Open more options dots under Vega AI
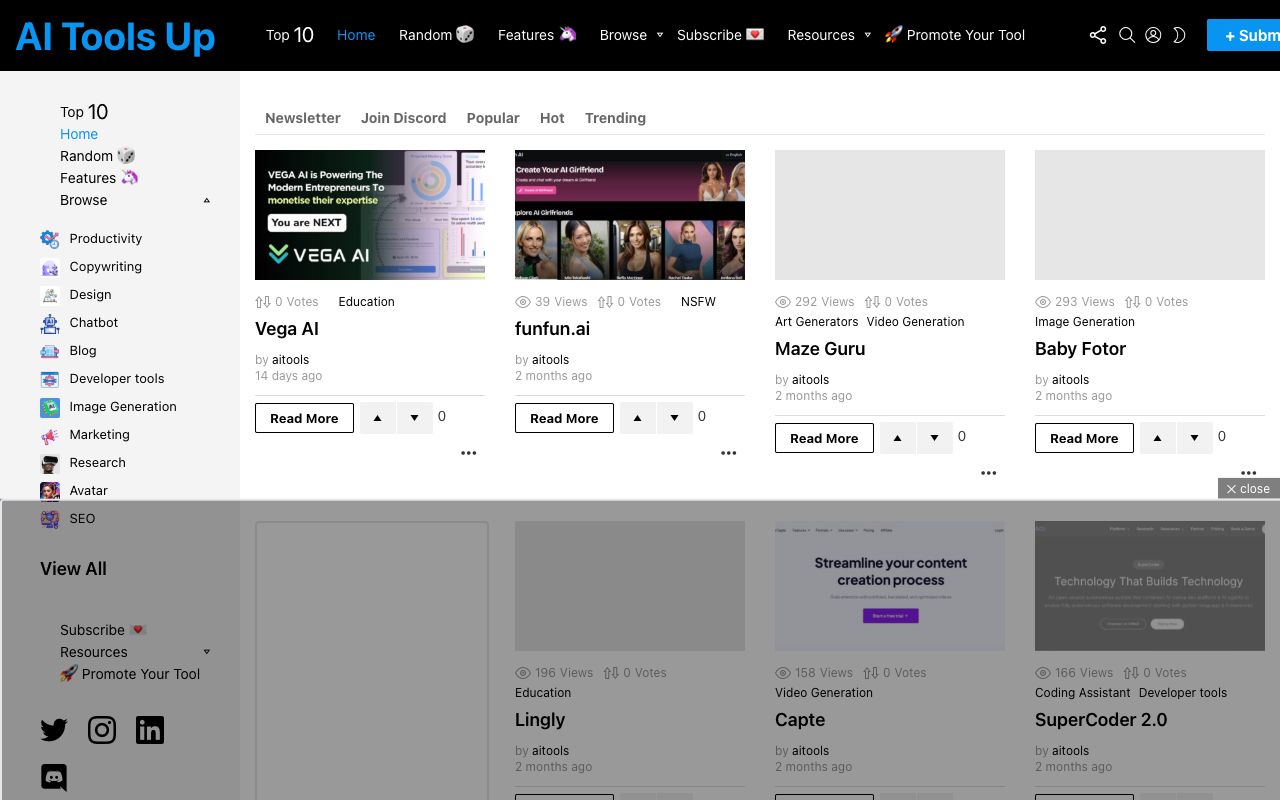Viewport: 1280px width, 800px height. point(469,453)
